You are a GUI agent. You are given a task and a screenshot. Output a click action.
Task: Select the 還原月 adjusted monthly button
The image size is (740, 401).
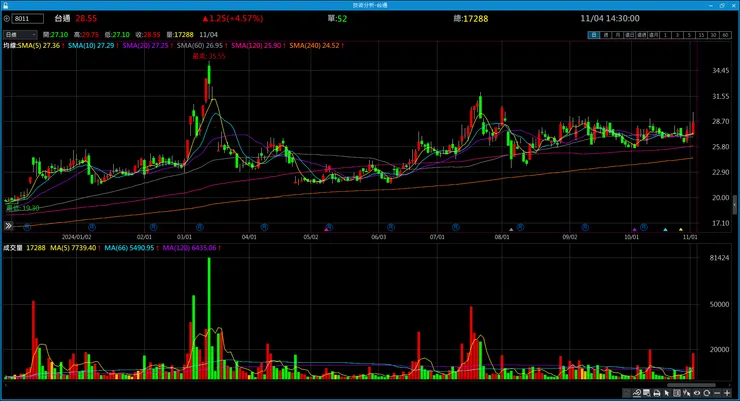click(x=654, y=35)
